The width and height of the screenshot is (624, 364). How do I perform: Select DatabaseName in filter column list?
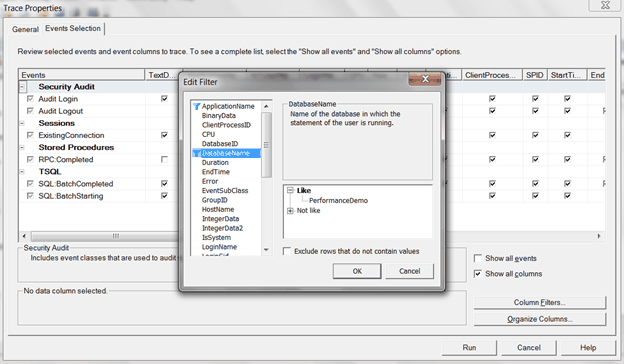point(226,153)
